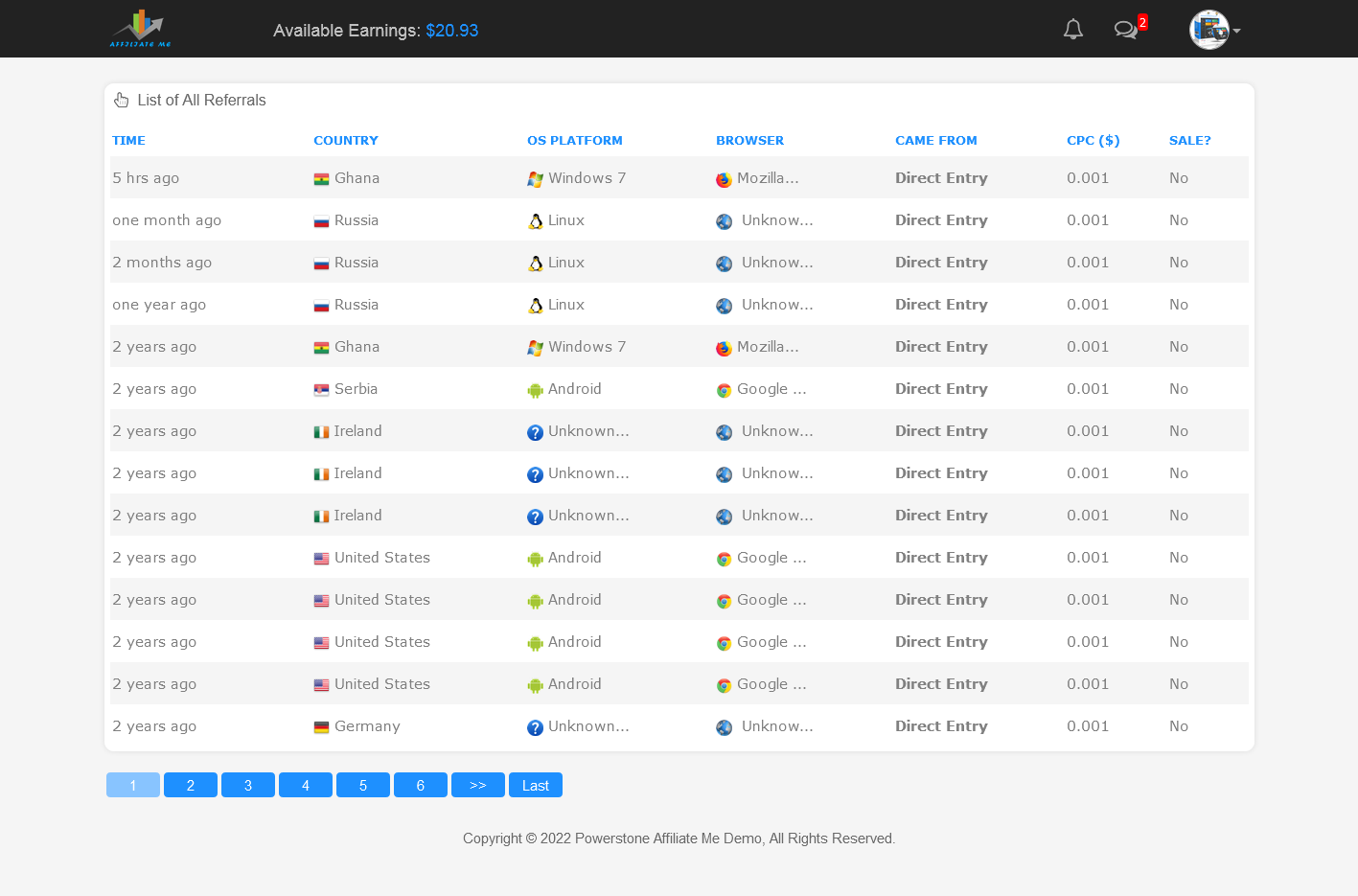Open the notifications bell
Viewport: 1358px width, 896px height.
click(x=1073, y=30)
